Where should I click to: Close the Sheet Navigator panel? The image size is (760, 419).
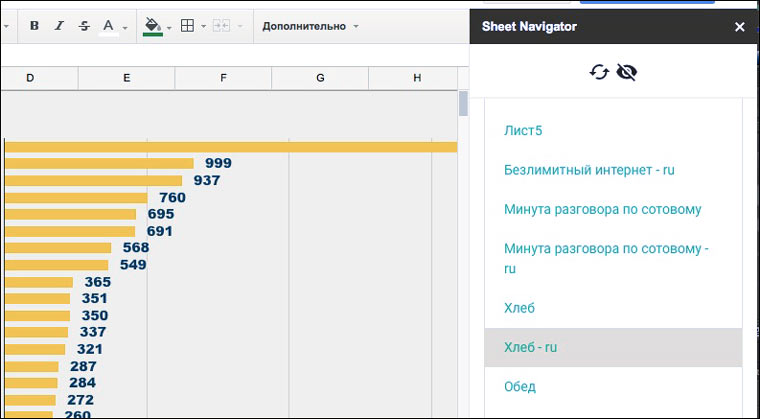point(740,27)
